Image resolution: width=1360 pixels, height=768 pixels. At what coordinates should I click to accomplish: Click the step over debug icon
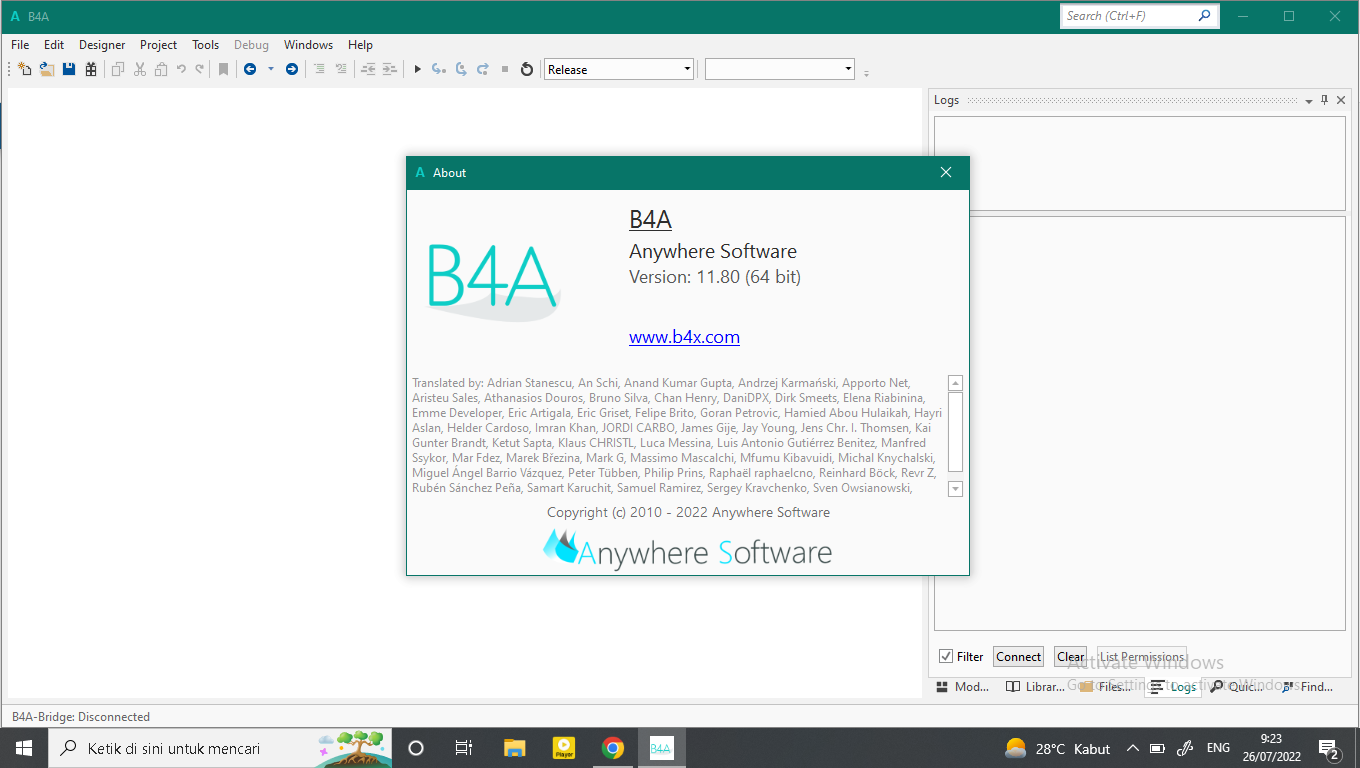[461, 69]
